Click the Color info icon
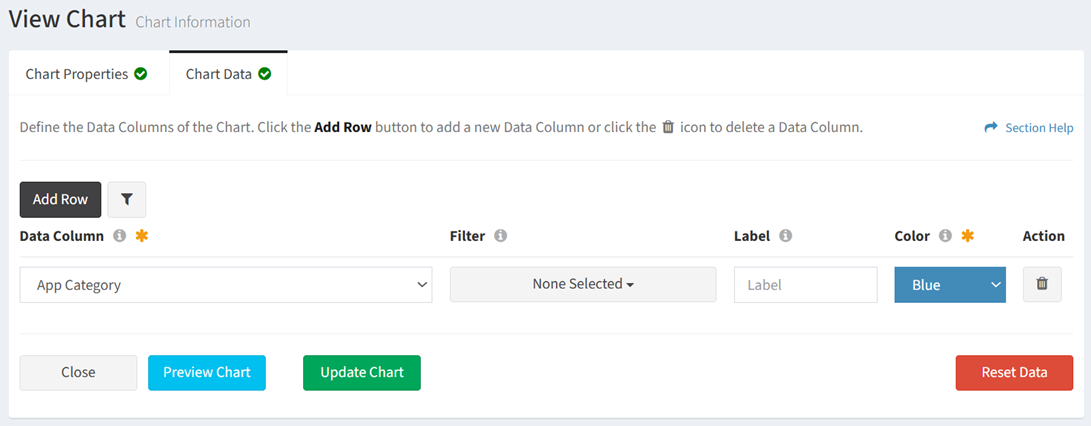1091x426 pixels. click(x=945, y=236)
